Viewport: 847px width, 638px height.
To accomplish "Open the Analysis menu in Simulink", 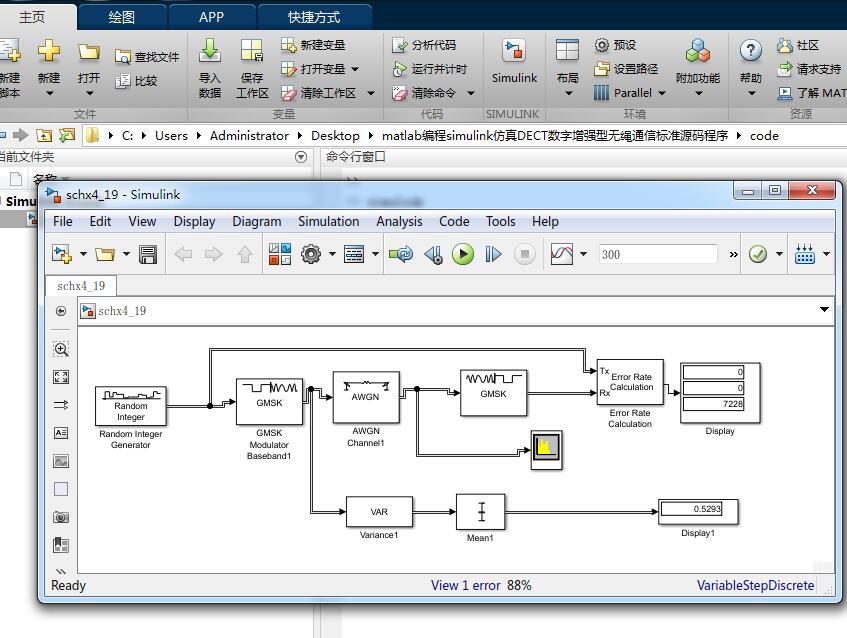I will click(x=399, y=221).
